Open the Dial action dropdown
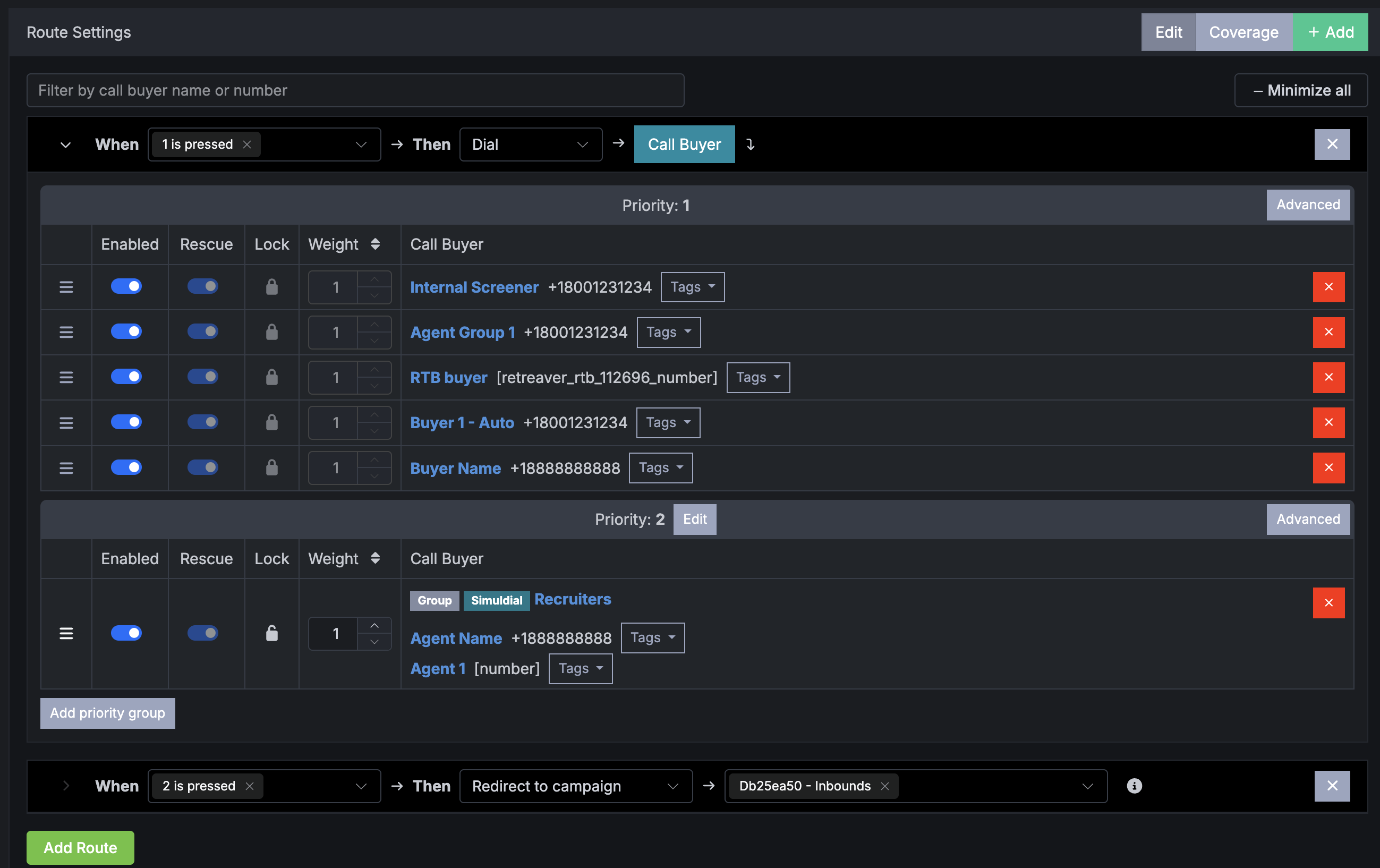This screenshot has width=1380, height=868. click(530, 144)
